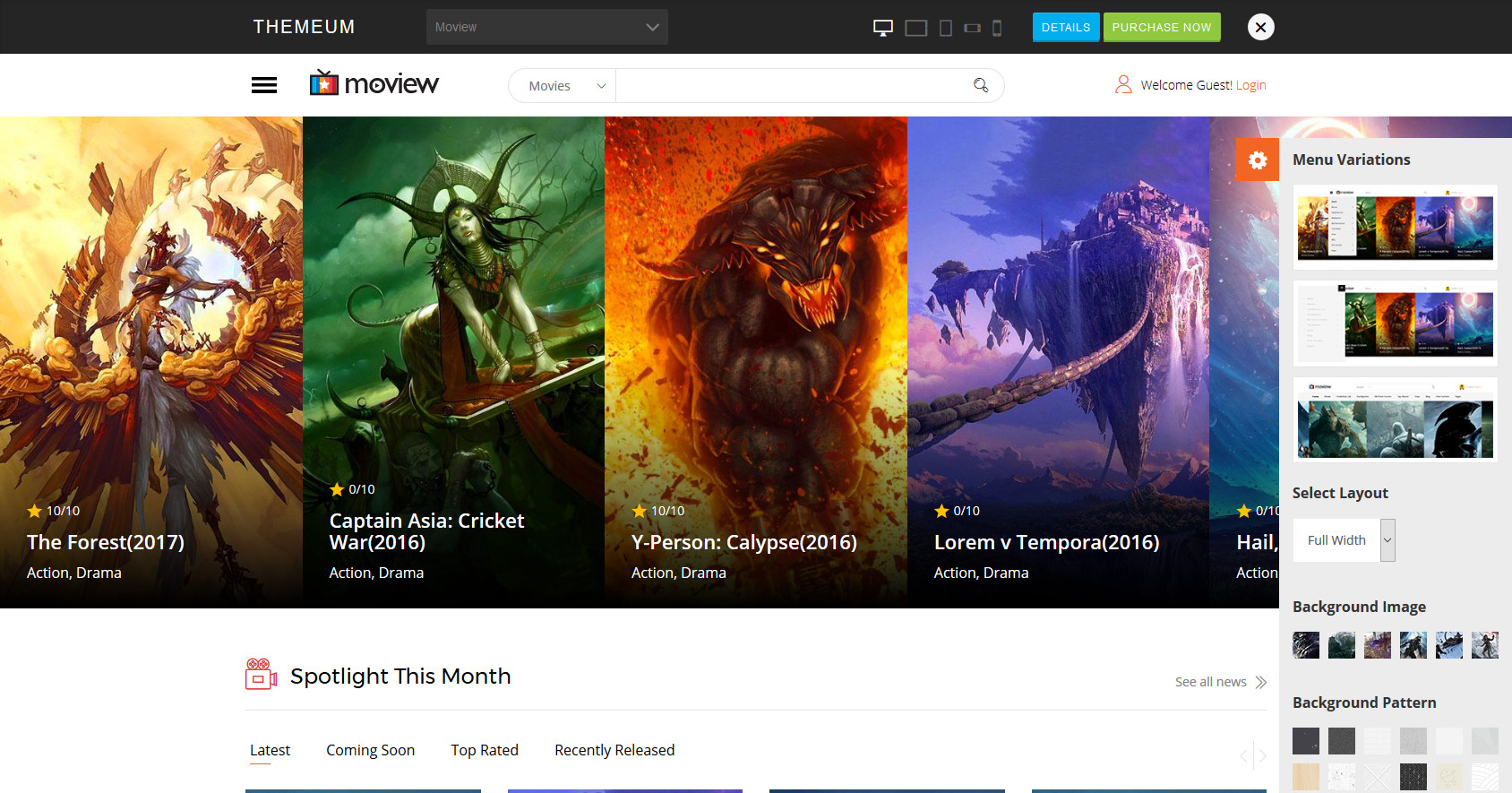Click the DETAILS button

tap(1066, 27)
